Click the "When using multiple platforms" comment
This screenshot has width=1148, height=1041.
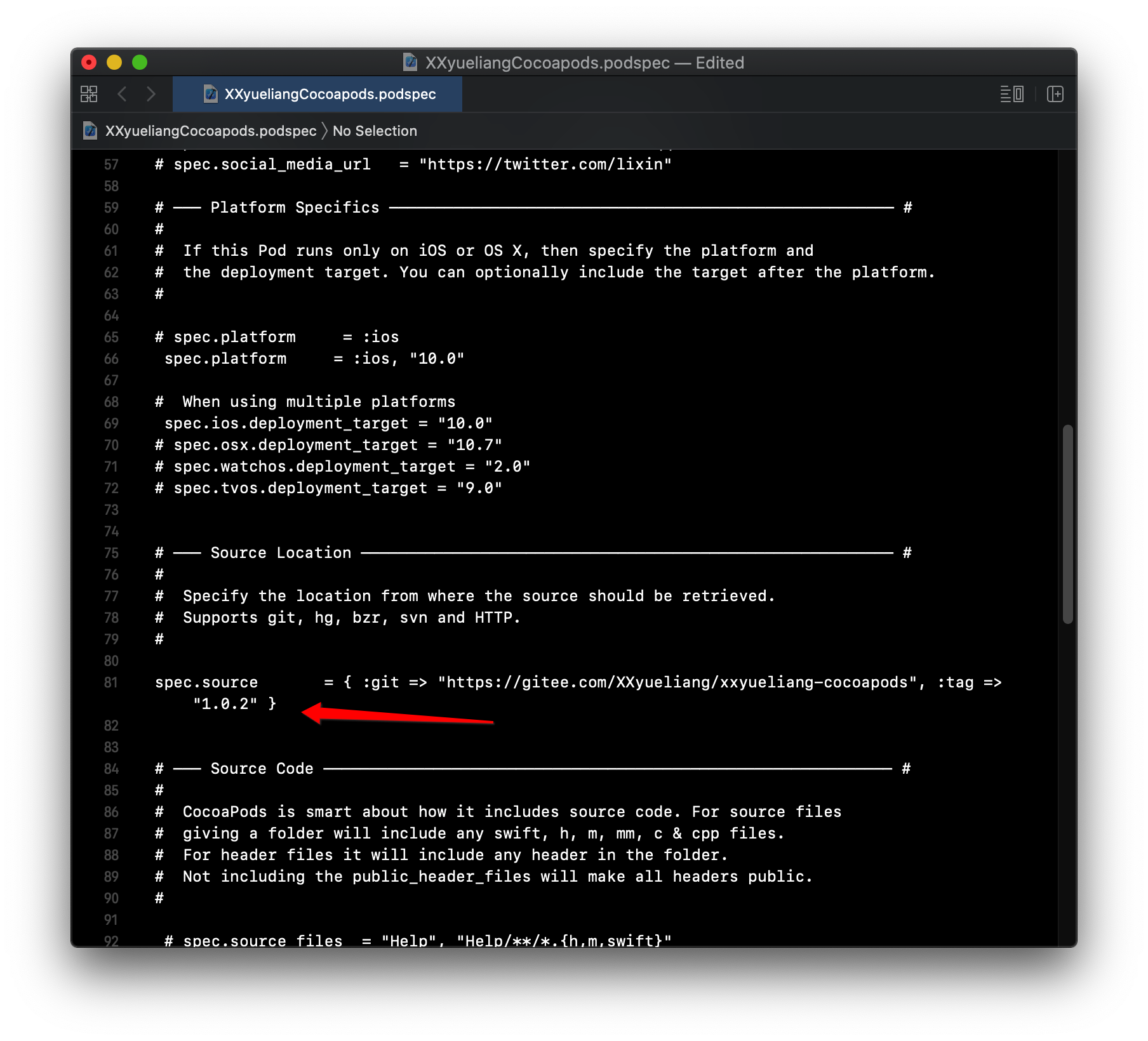point(305,402)
